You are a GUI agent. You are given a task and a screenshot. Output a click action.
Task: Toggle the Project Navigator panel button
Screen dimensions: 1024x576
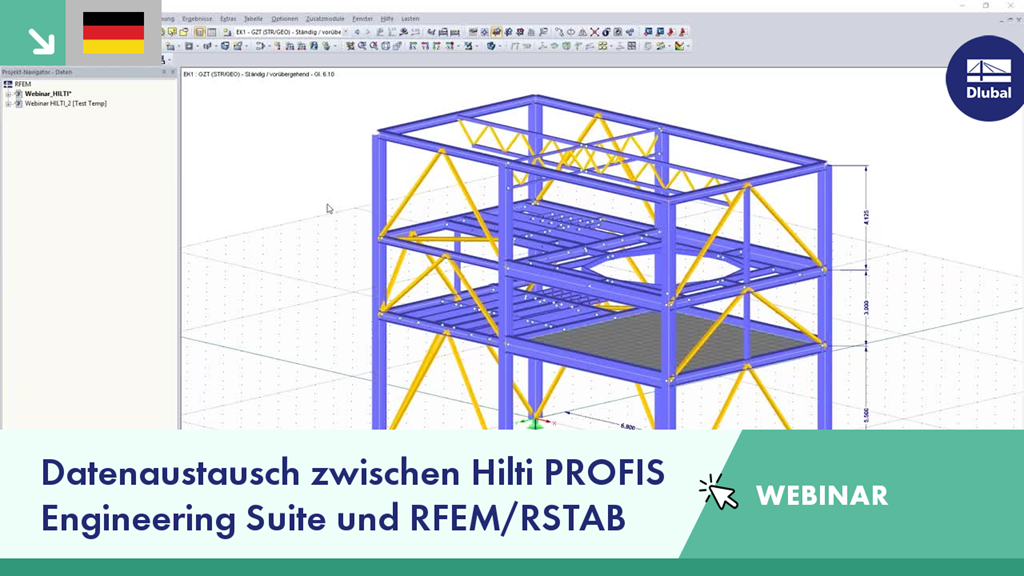(x=199, y=32)
